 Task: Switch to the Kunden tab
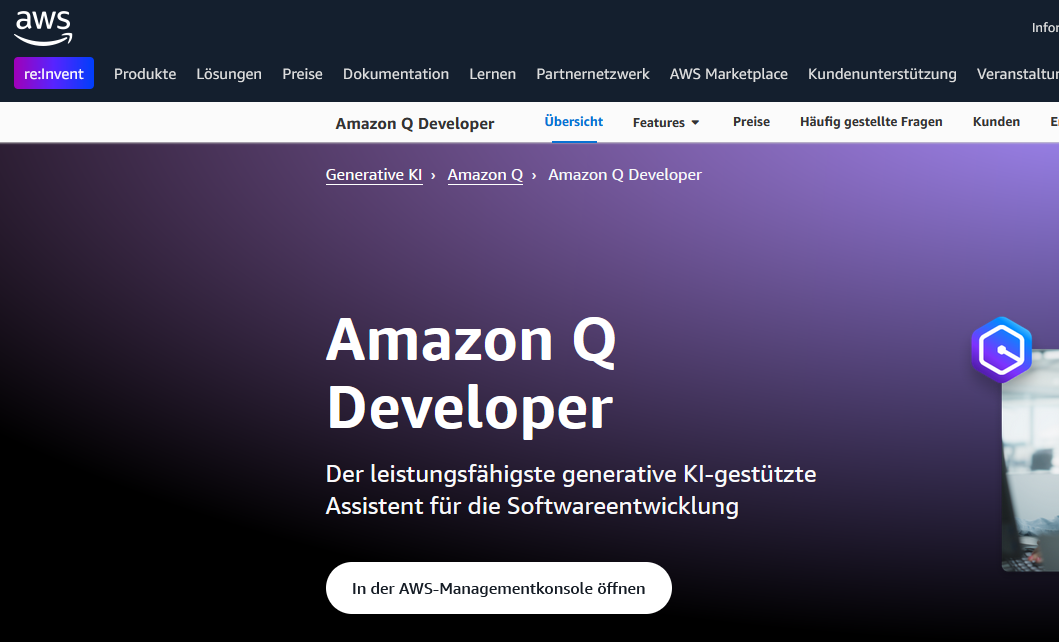996,122
